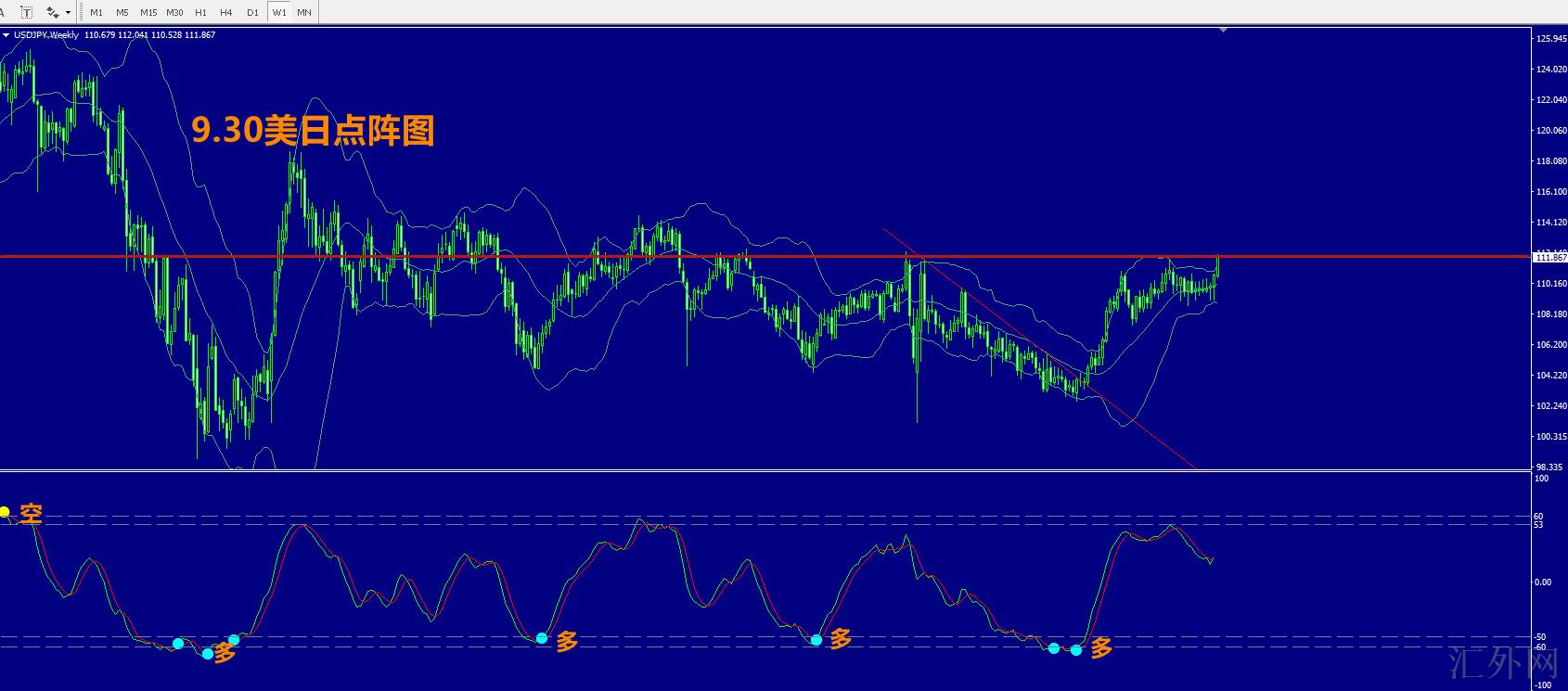Click the yellow sell signal dot
This screenshot has height=691, width=1568.
[5, 512]
